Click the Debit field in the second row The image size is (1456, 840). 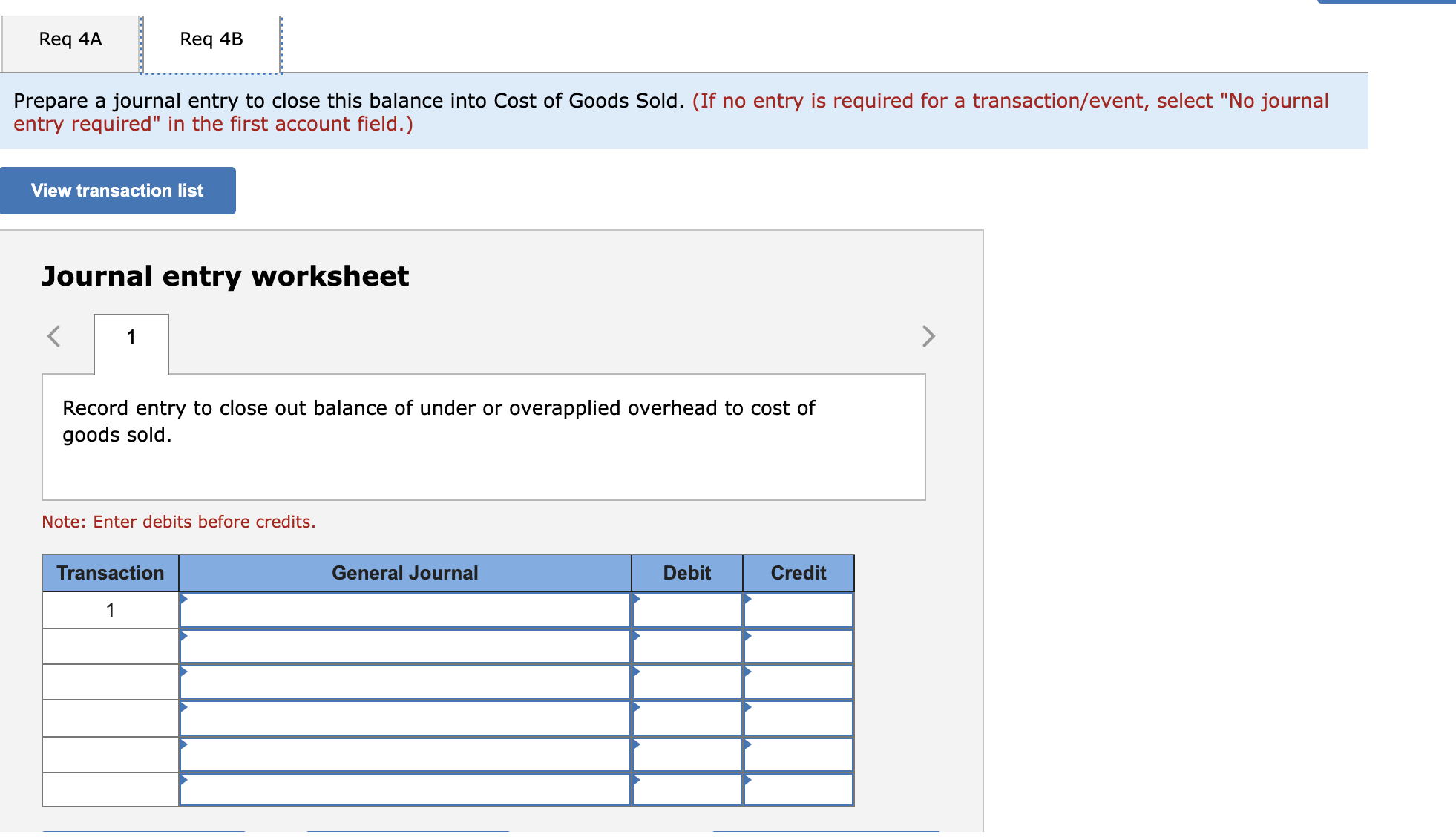tap(686, 646)
